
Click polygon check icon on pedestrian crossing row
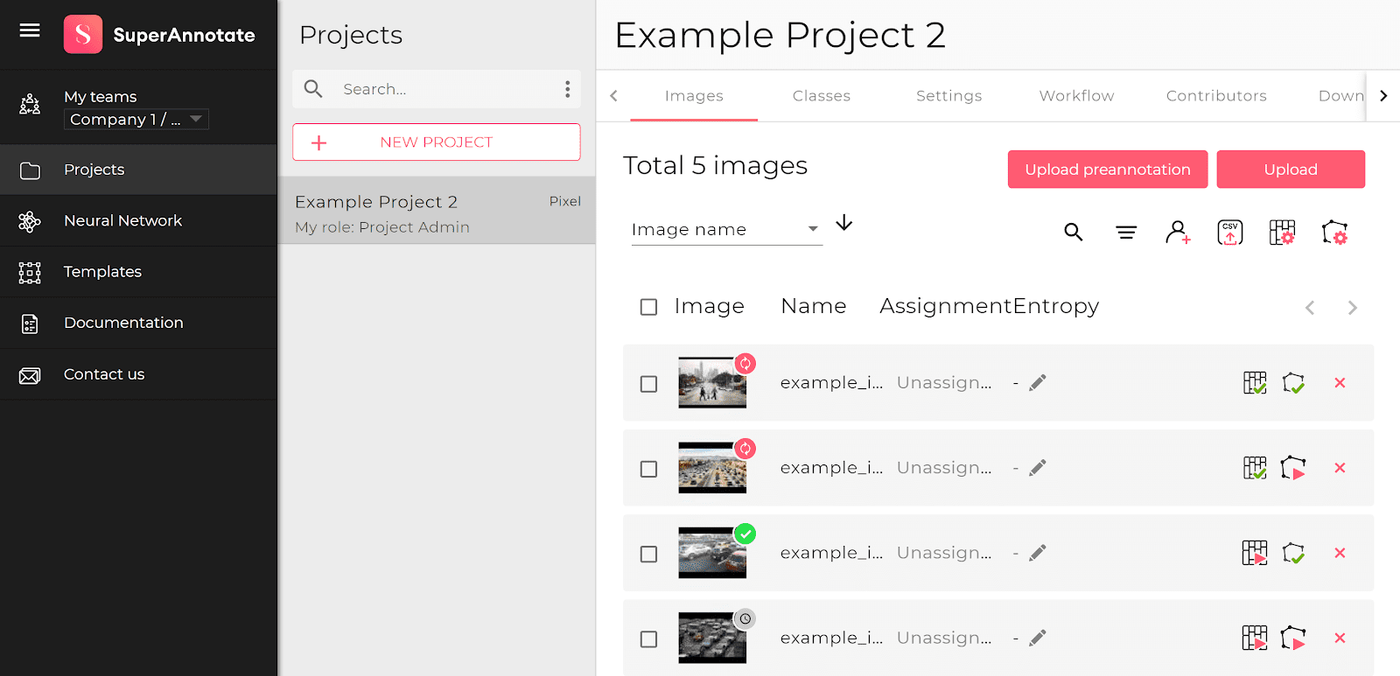(x=1294, y=383)
